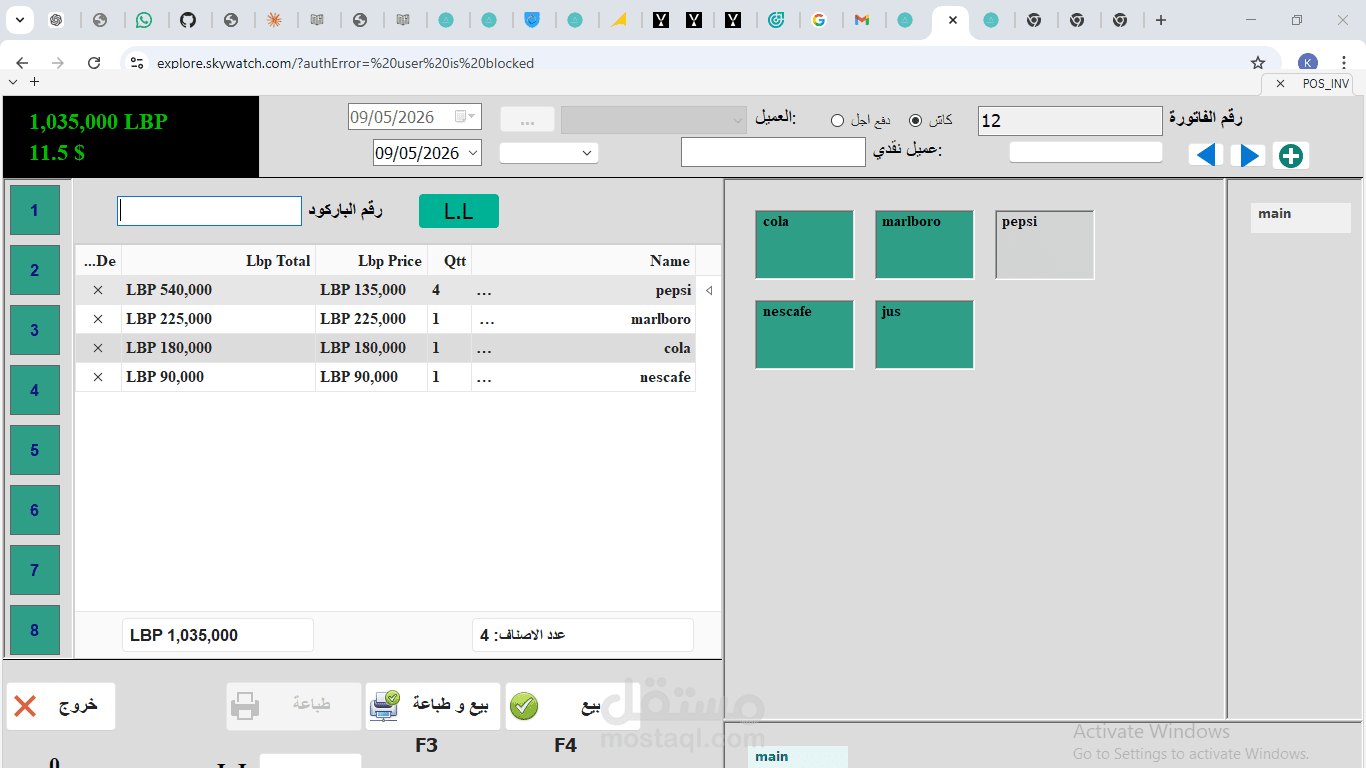Select the main category in the right panel
Screen dimensions: 1366x768
tap(1300, 217)
